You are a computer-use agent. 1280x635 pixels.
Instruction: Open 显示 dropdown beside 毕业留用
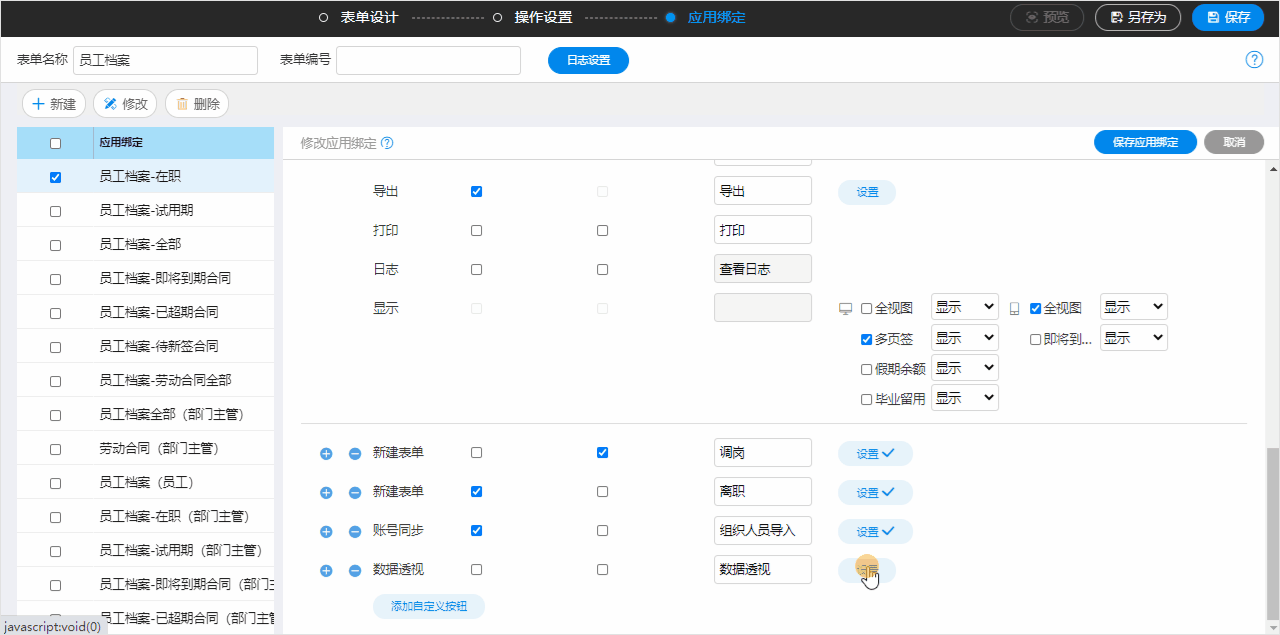pyautogui.click(x=965, y=398)
